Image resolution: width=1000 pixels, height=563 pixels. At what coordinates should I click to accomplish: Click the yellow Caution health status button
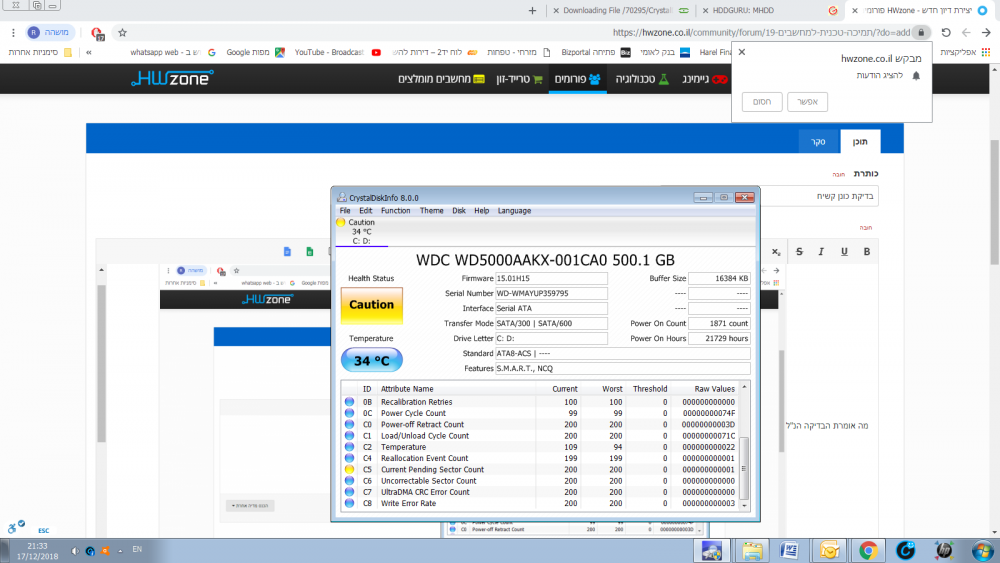[x=372, y=305]
